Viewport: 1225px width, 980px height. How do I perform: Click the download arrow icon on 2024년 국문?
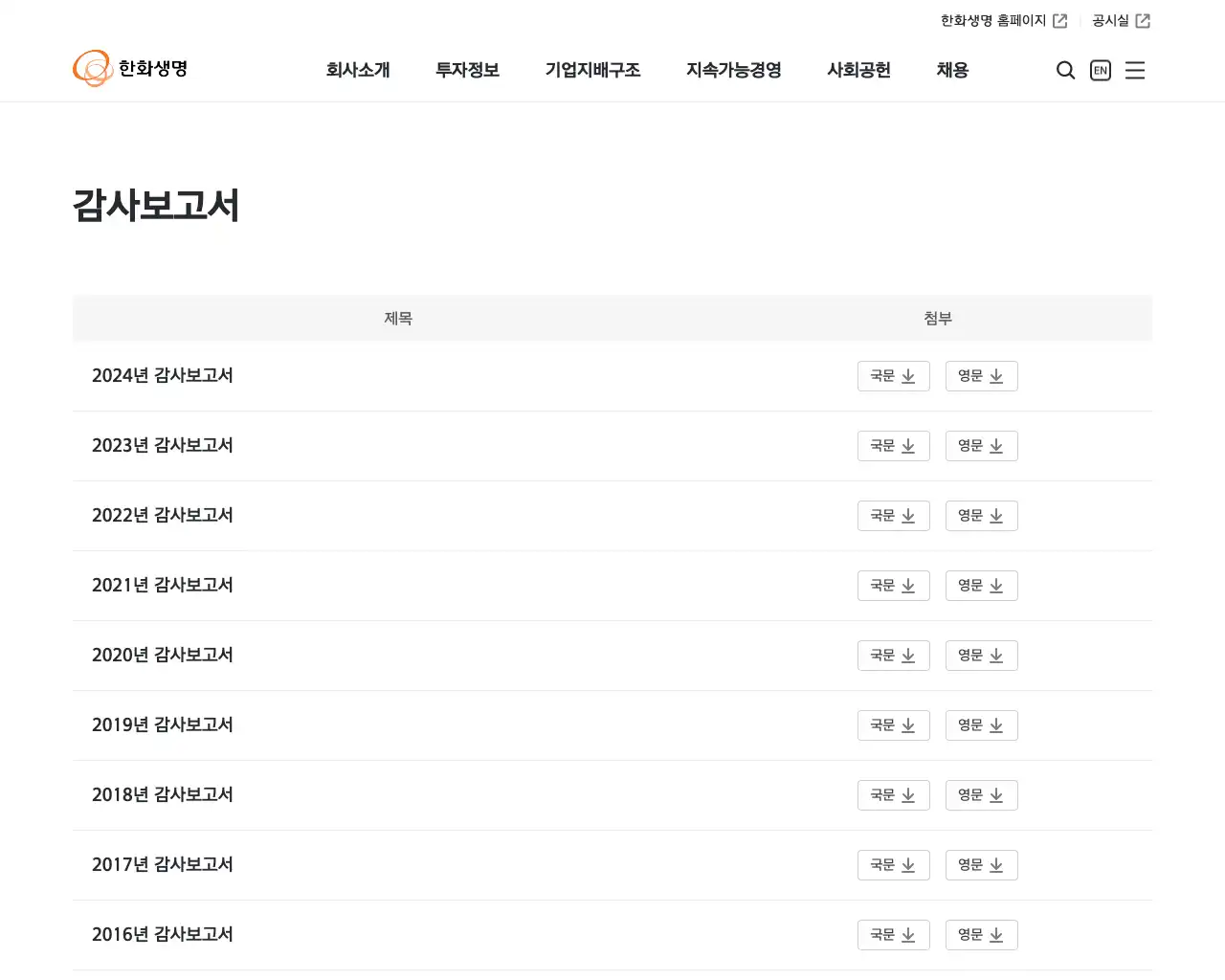tap(907, 375)
